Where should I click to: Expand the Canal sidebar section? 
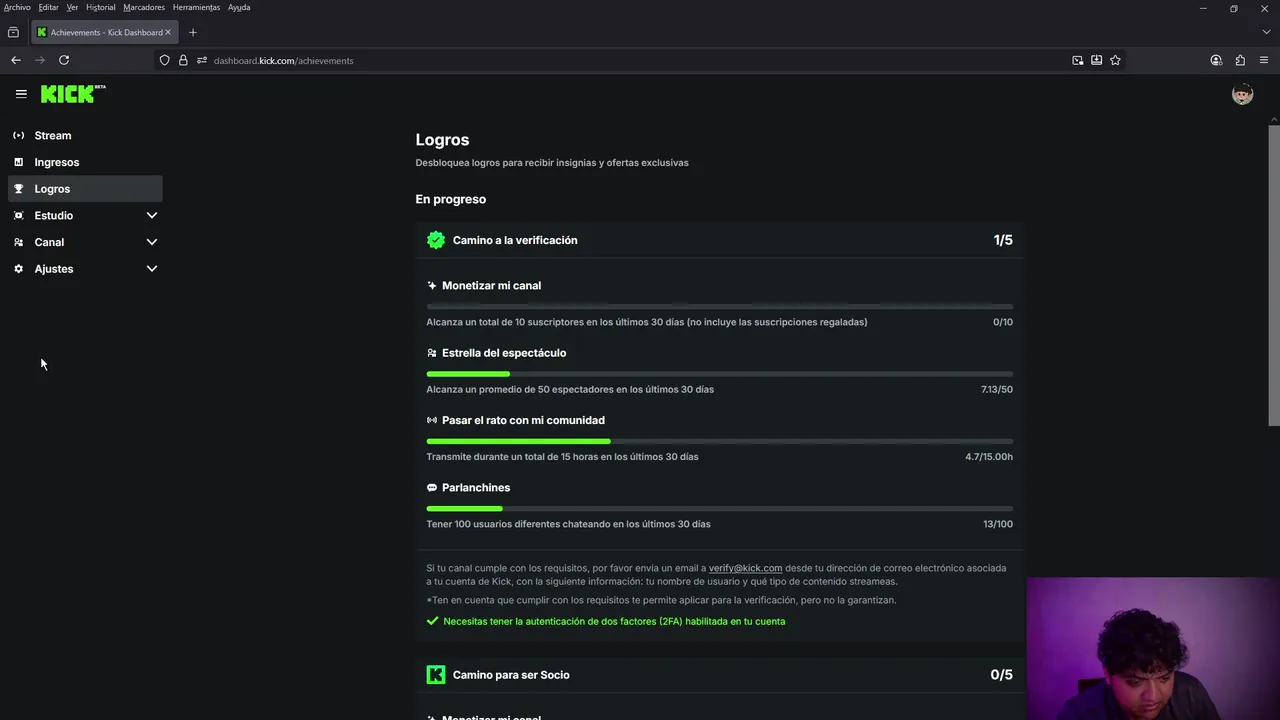(152, 242)
